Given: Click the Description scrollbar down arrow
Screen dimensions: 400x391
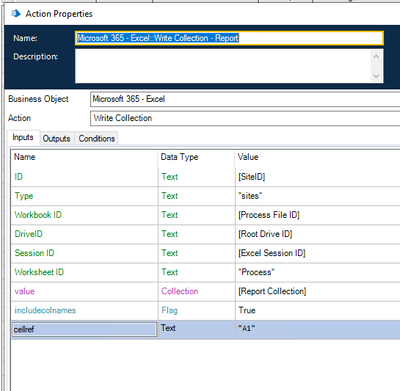Looking at the screenshot, I should click(x=376, y=76).
